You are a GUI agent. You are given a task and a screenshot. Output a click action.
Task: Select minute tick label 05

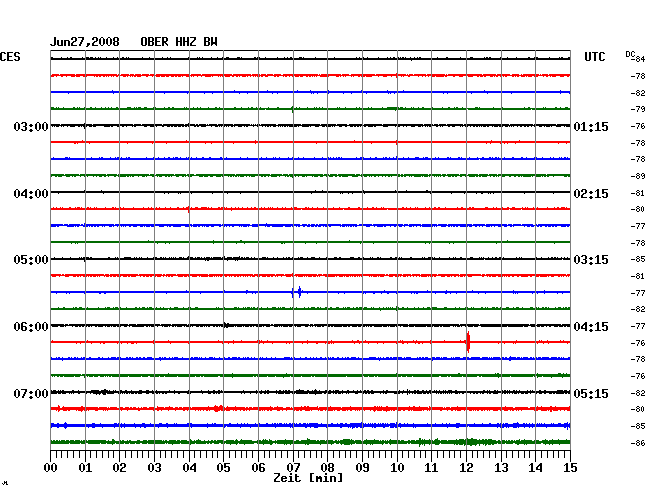point(223,467)
